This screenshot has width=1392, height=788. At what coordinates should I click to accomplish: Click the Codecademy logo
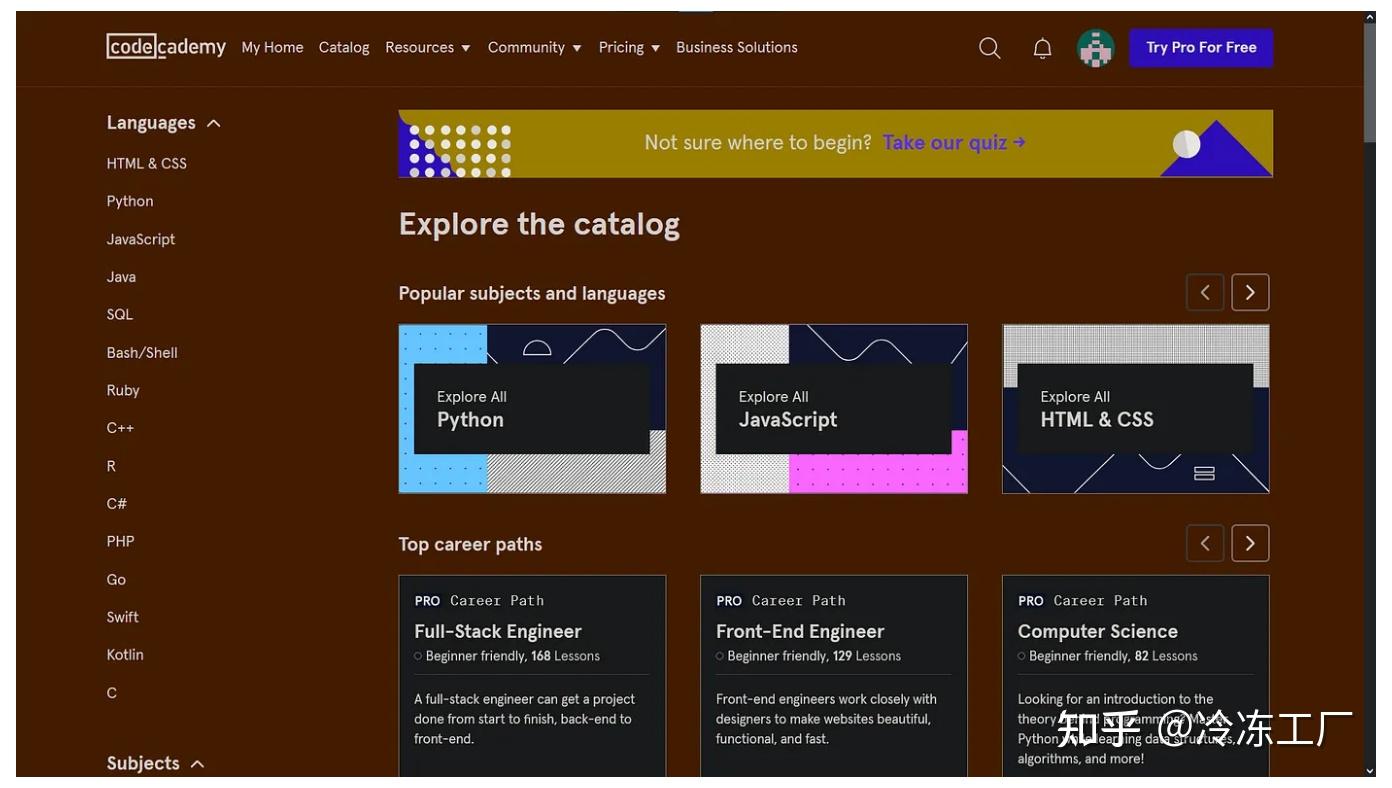(166, 47)
